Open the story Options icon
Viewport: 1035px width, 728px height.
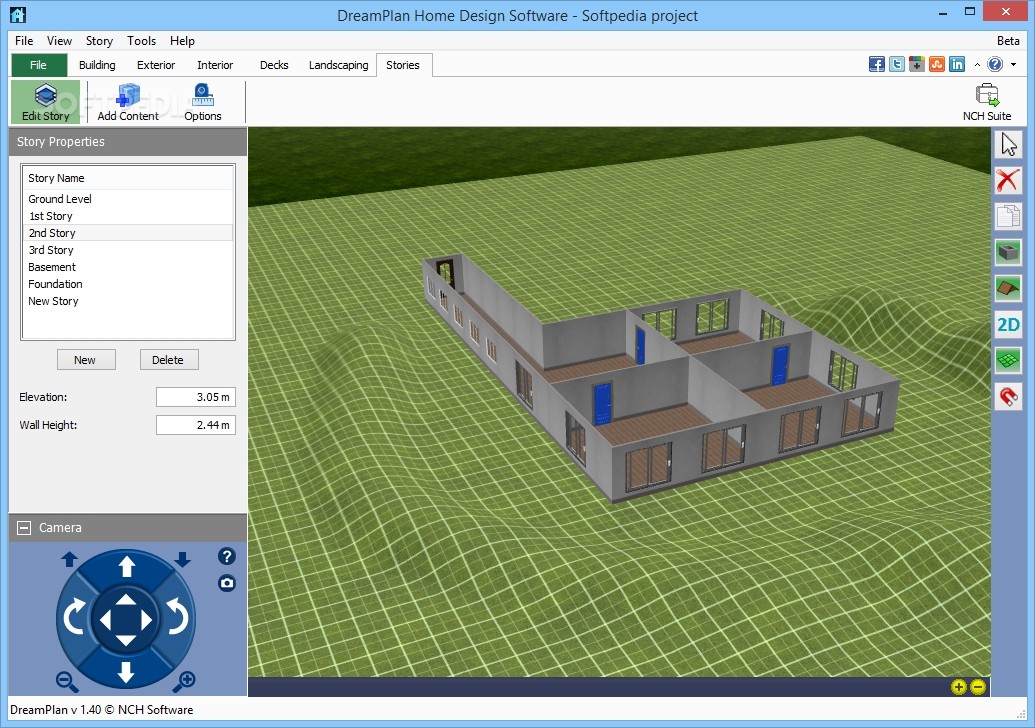coord(203,102)
